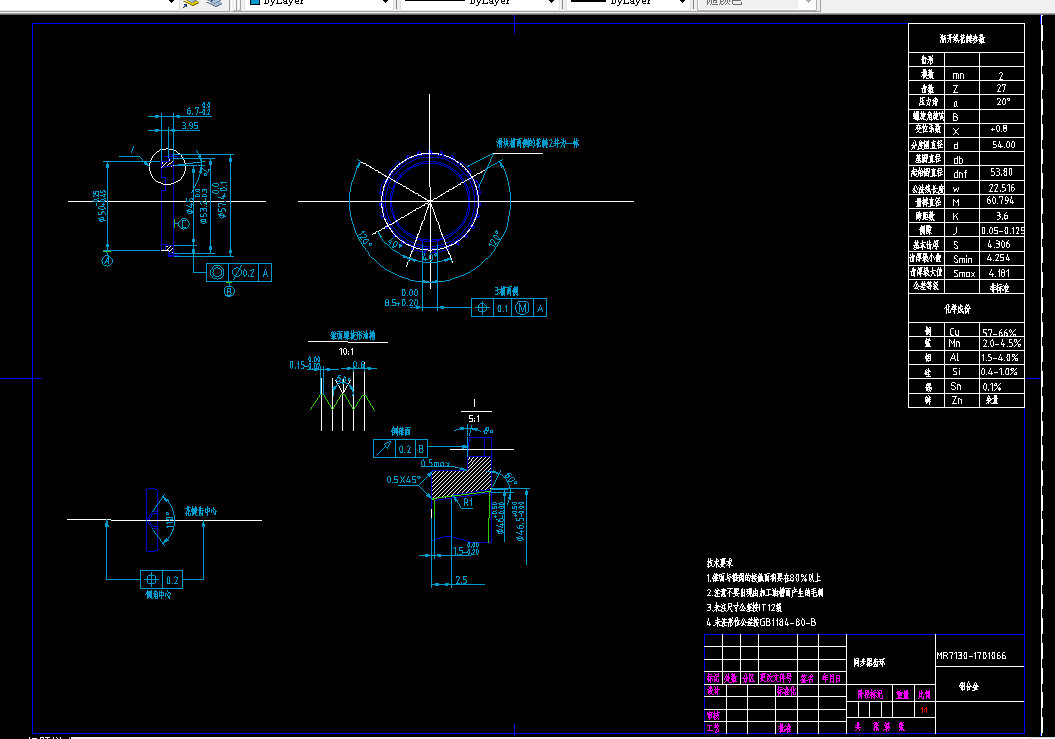Click the 标准化 title block cell
The image size is (1055, 739).
786,691
